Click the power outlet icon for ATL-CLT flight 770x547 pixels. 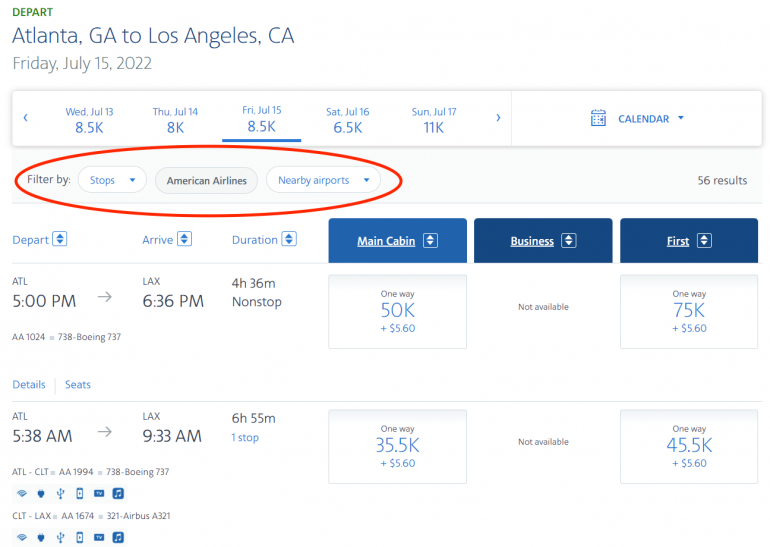40,493
